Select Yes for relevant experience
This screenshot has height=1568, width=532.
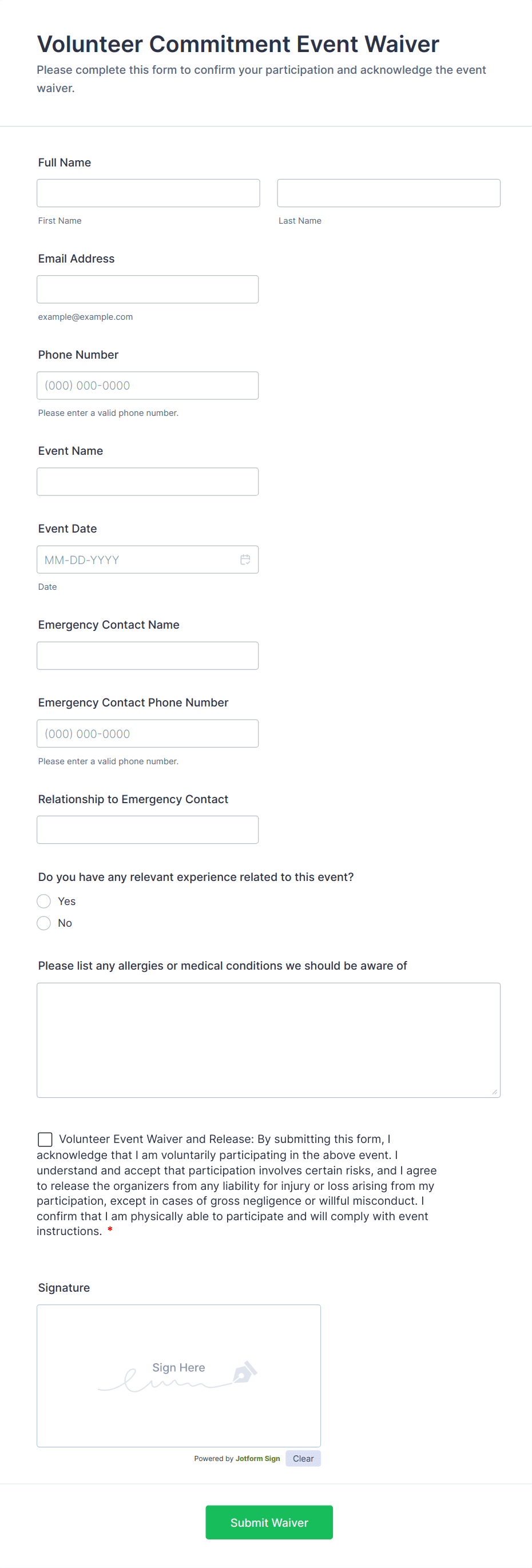tap(44, 901)
